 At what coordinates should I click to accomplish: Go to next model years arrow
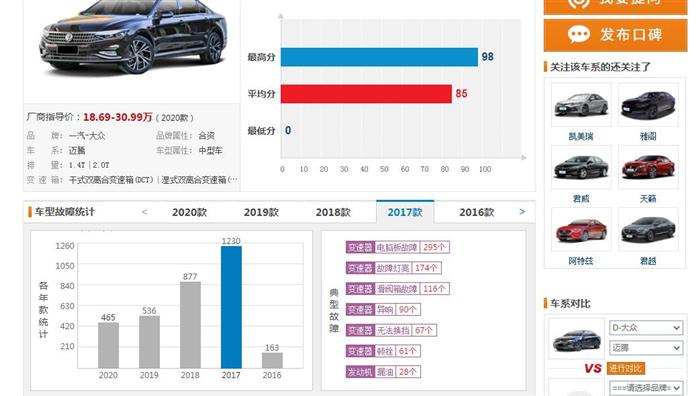point(522,212)
